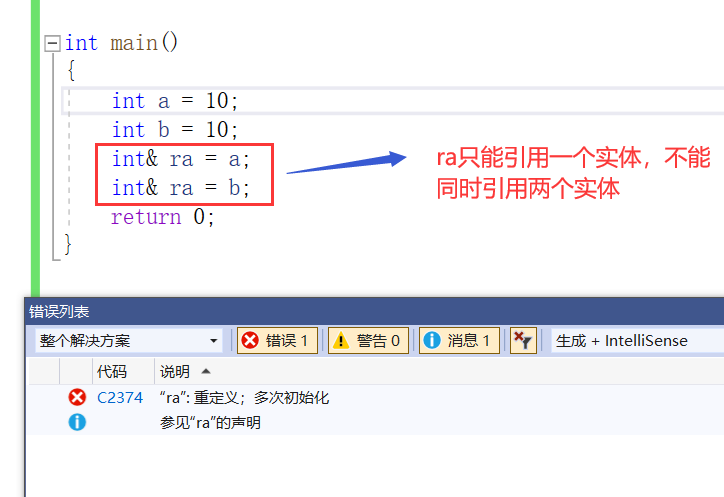Click the return 0; statement
Screen dimensions: 724x497
coord(163,216)
